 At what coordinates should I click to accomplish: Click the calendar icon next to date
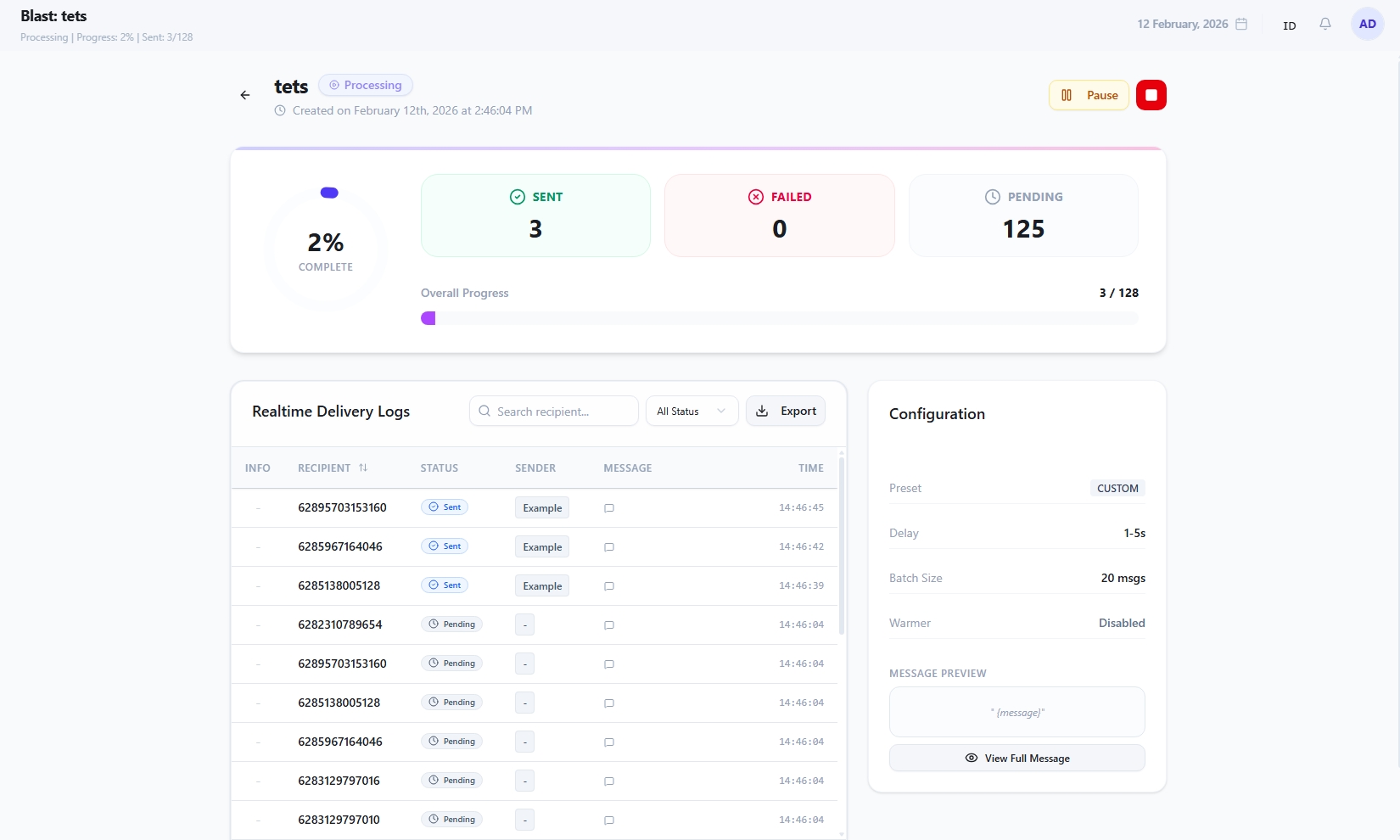(1241, 25)
